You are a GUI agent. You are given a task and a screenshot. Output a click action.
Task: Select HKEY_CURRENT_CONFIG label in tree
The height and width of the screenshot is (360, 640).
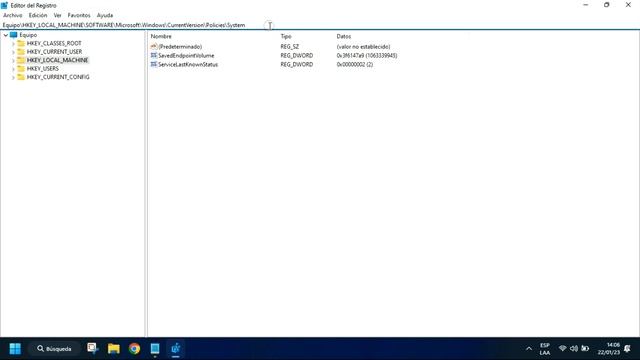(x=58, y=77)
